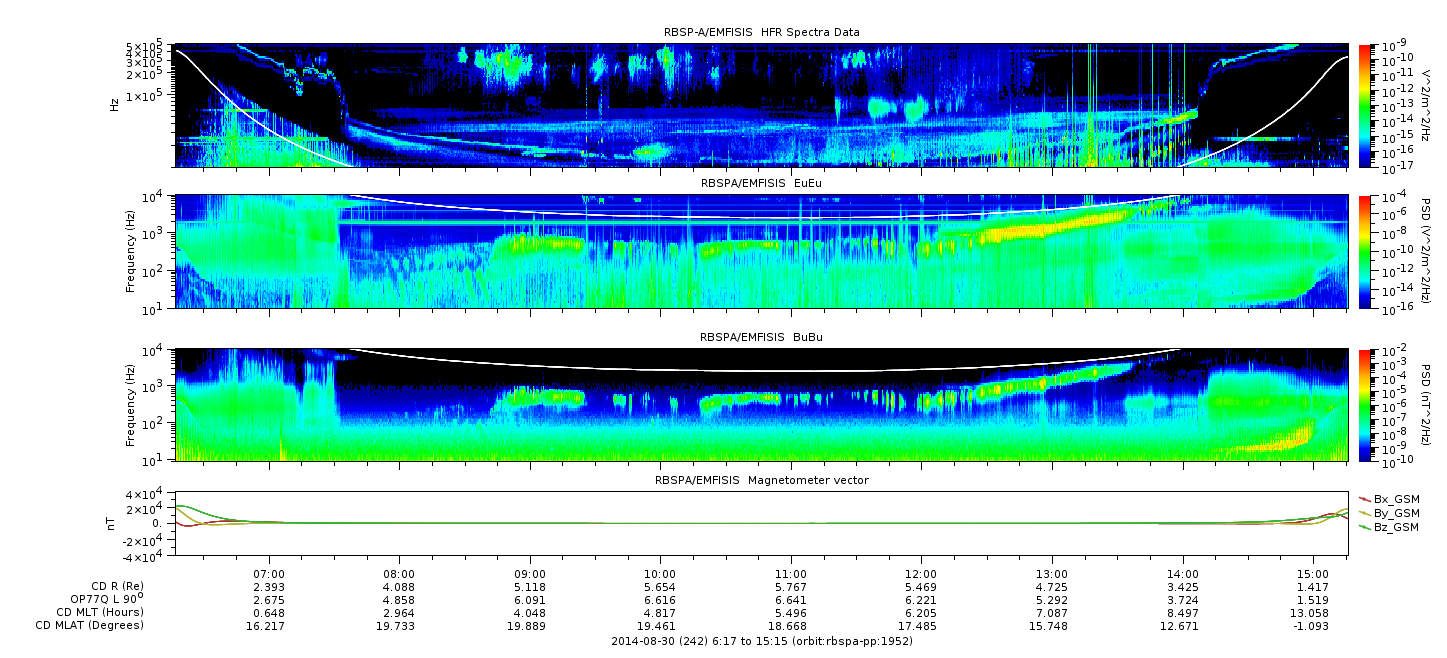Click the nT axis label on magnetometer plot
This screenshot has height=658, width=1447.
click(x=113, y=523)
